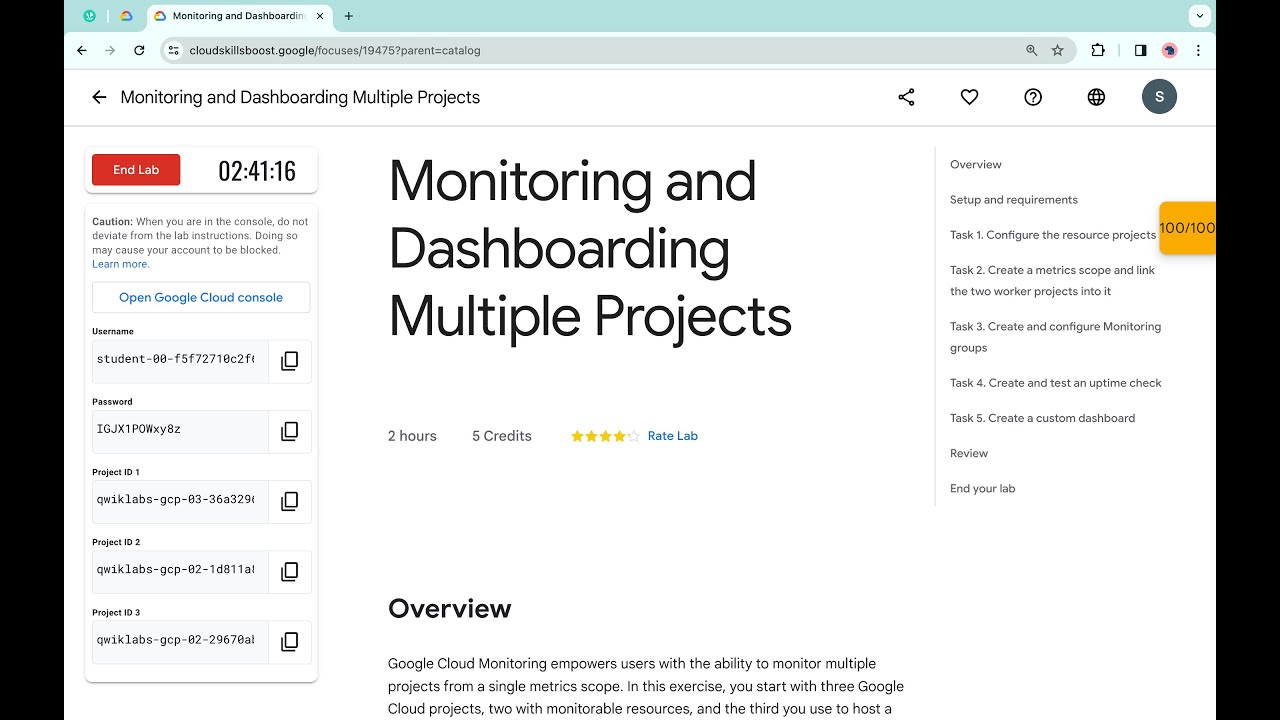Close the Monitoring and Dashboarding tab
Viewport: 1280px width, 720px height.
coord(322,16)
